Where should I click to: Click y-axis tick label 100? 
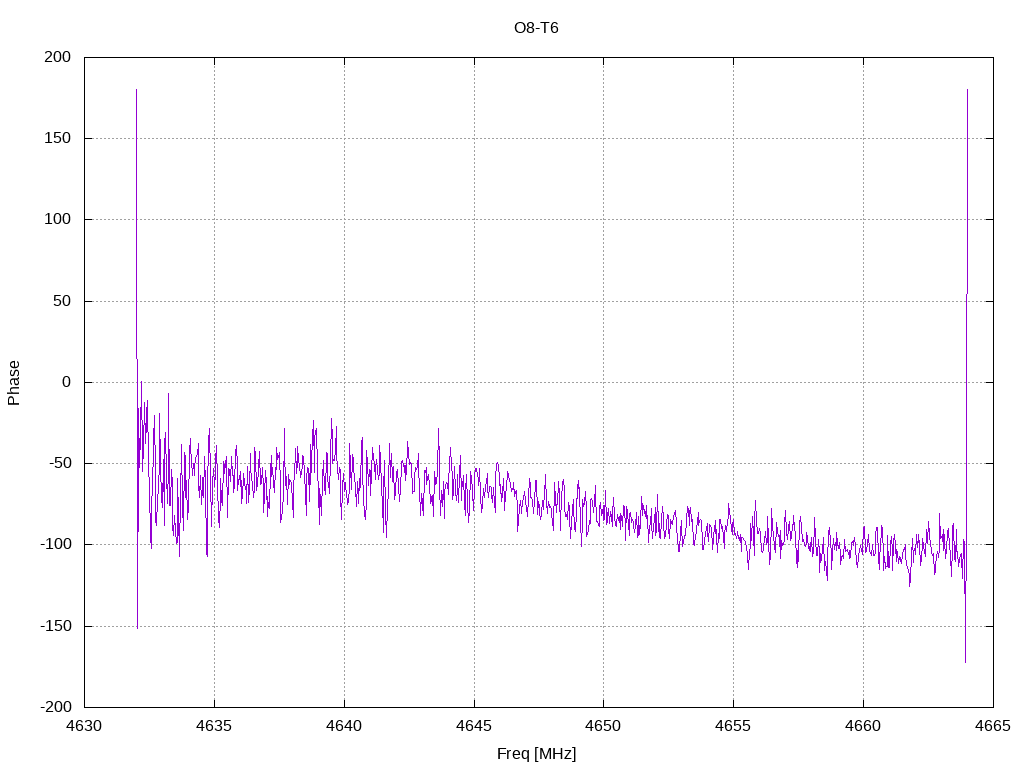[57, 219]
